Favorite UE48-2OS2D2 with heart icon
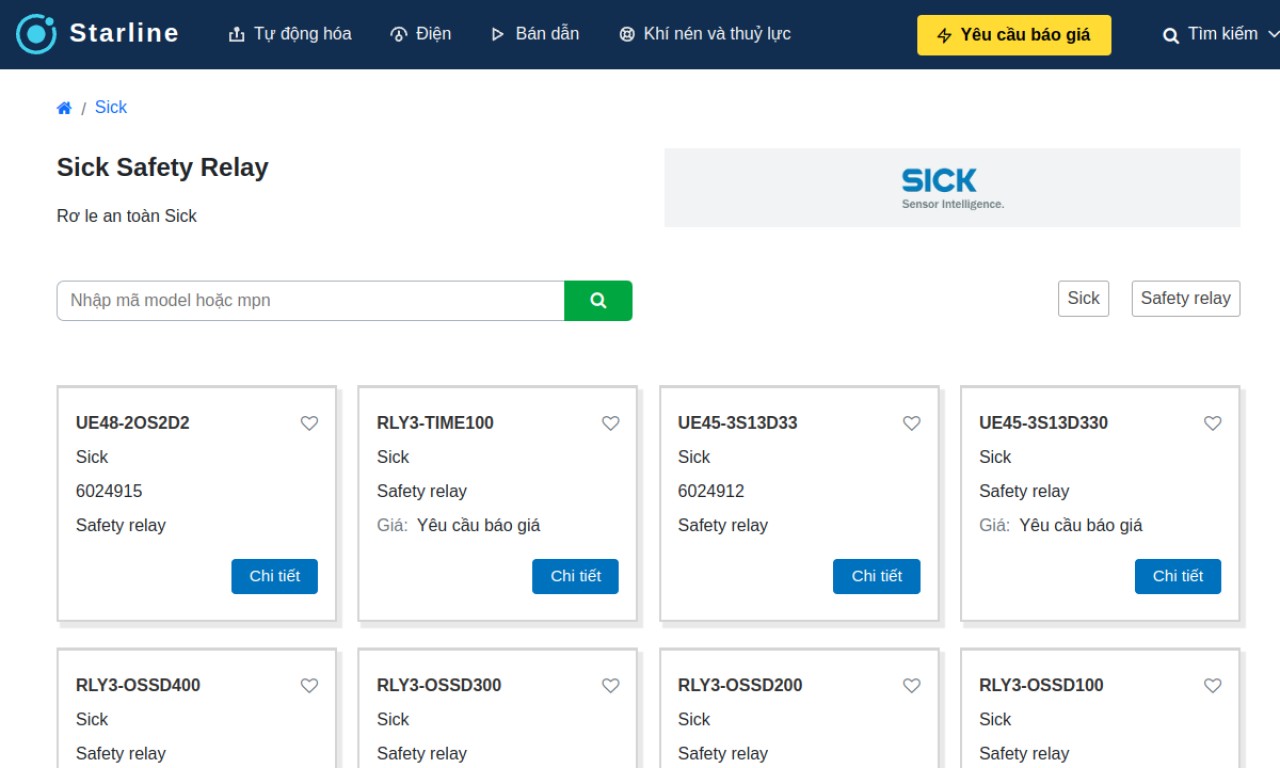The width and height of the screenshot is (1280, 768). [309, 423]
